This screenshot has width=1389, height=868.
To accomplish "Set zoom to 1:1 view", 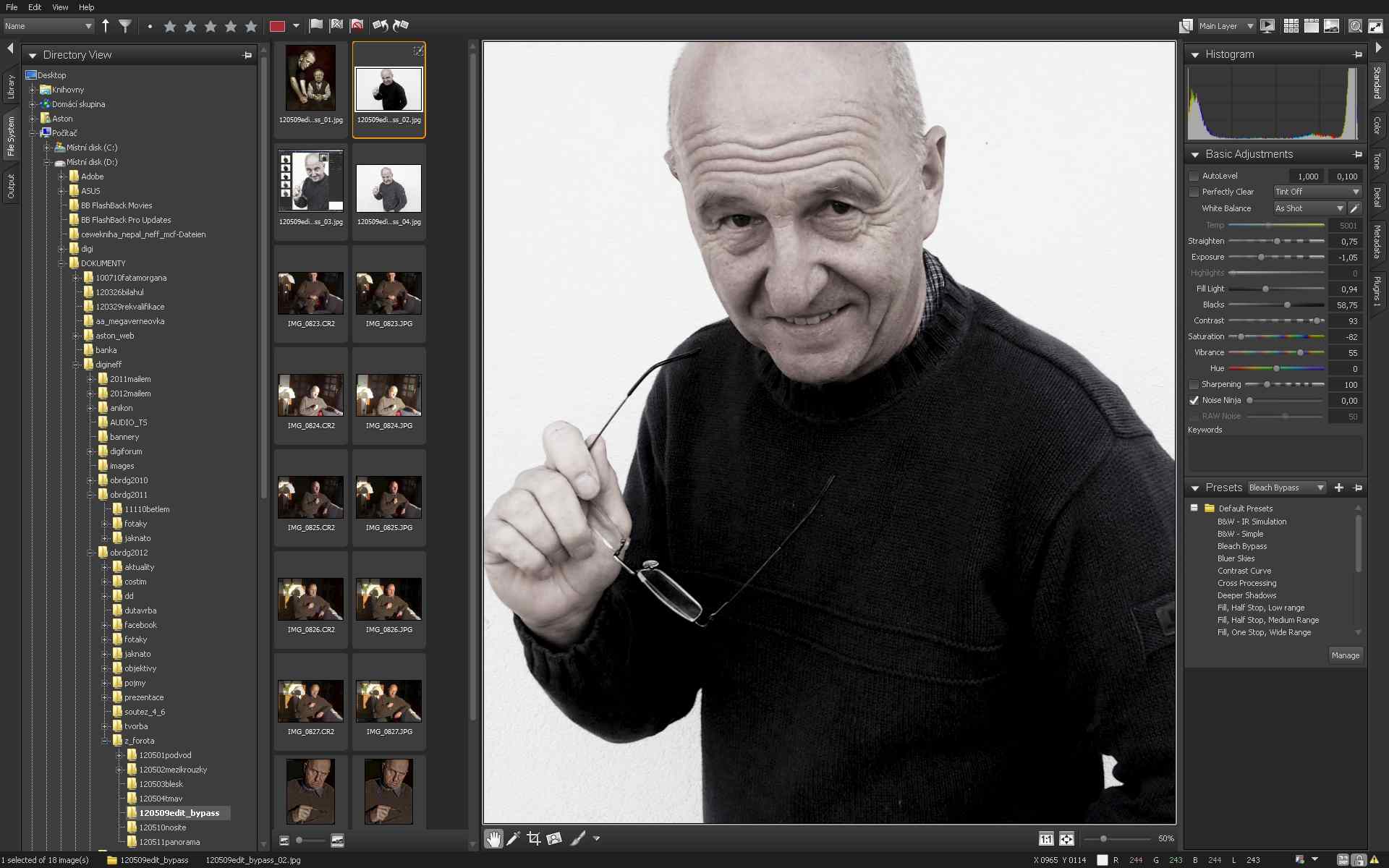I will [x=1046, y=839].
